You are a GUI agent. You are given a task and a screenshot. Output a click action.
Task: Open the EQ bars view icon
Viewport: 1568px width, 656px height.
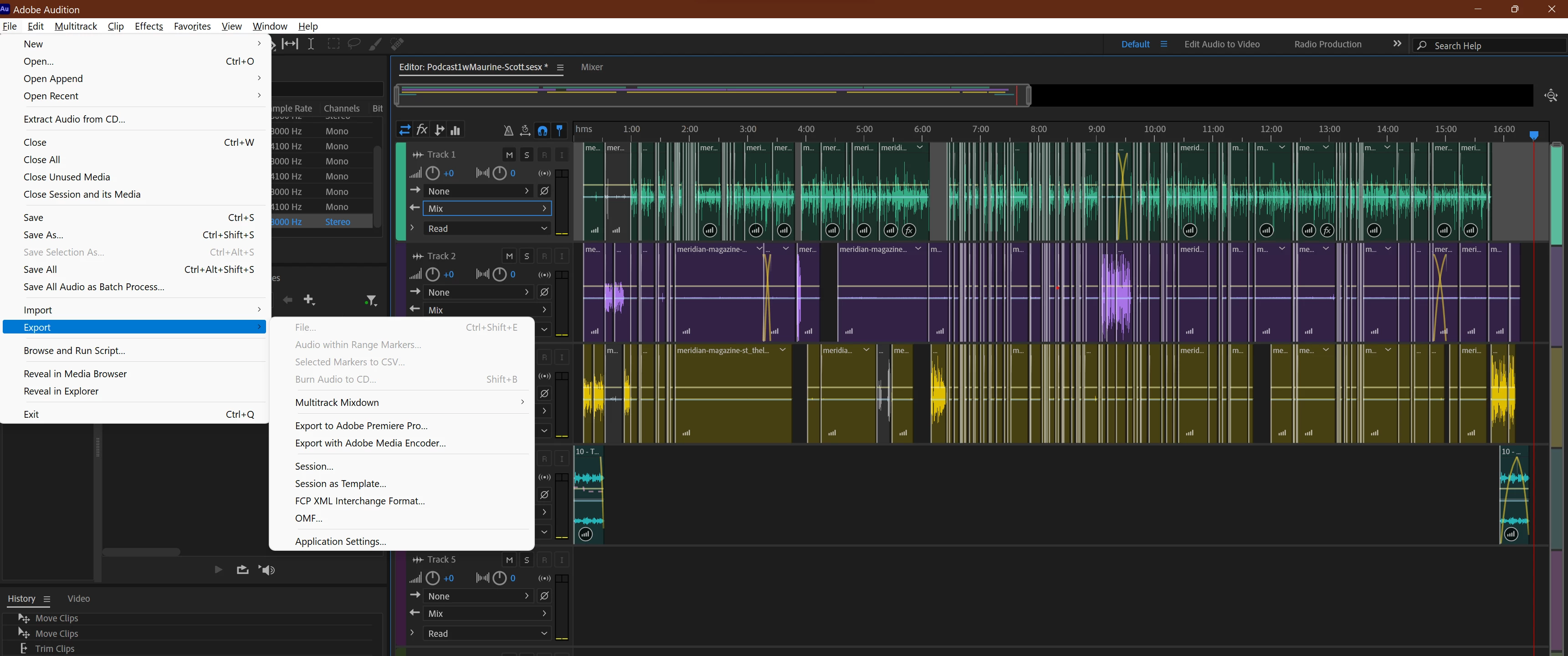point(455,130)
